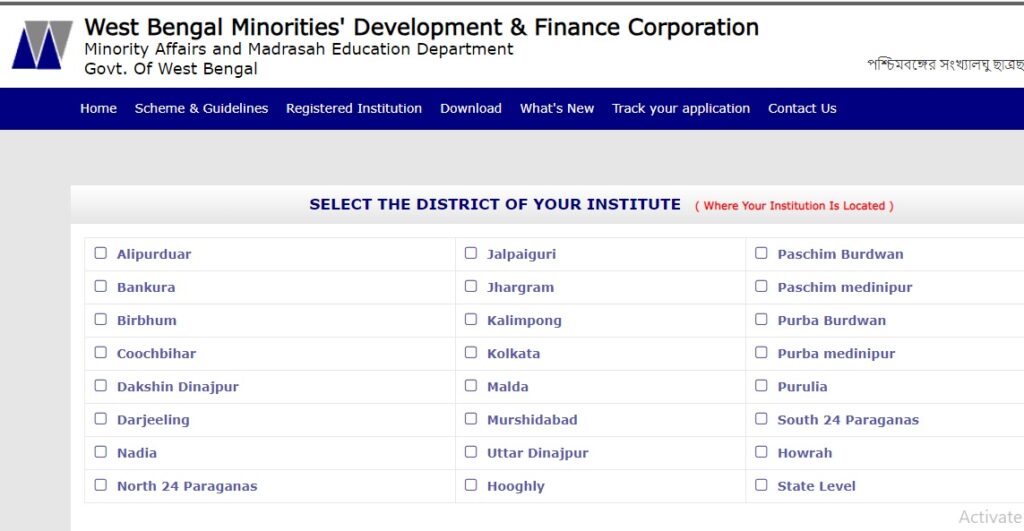Click the WBMDFC logo icon
1024x531 pixels.
pyautogui.click(x=42, y=44)
